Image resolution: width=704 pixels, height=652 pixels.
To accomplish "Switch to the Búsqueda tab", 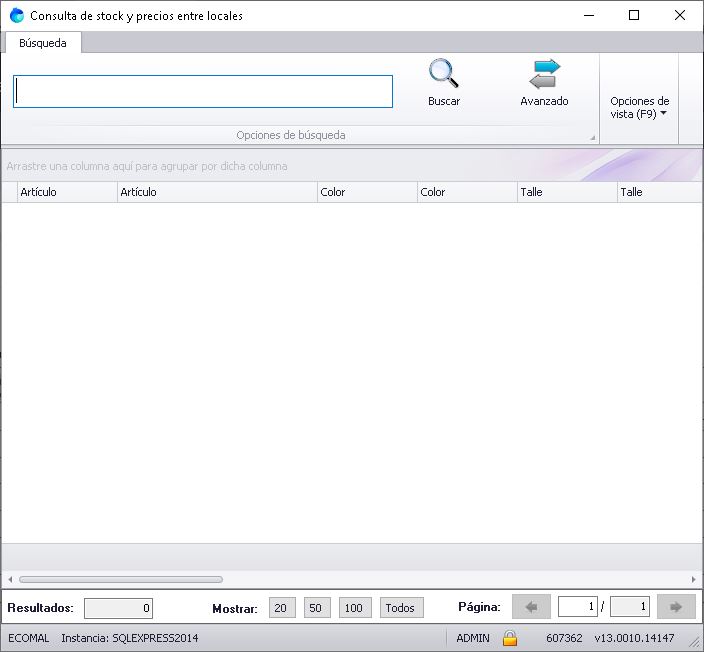I will click(x=43, y=43).
